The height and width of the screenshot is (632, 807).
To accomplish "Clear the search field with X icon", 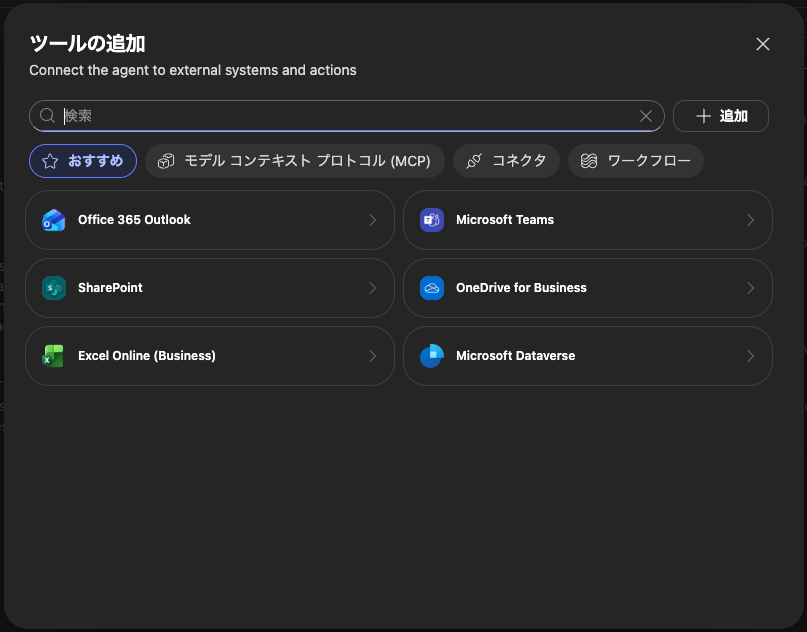I will (646, 116).
